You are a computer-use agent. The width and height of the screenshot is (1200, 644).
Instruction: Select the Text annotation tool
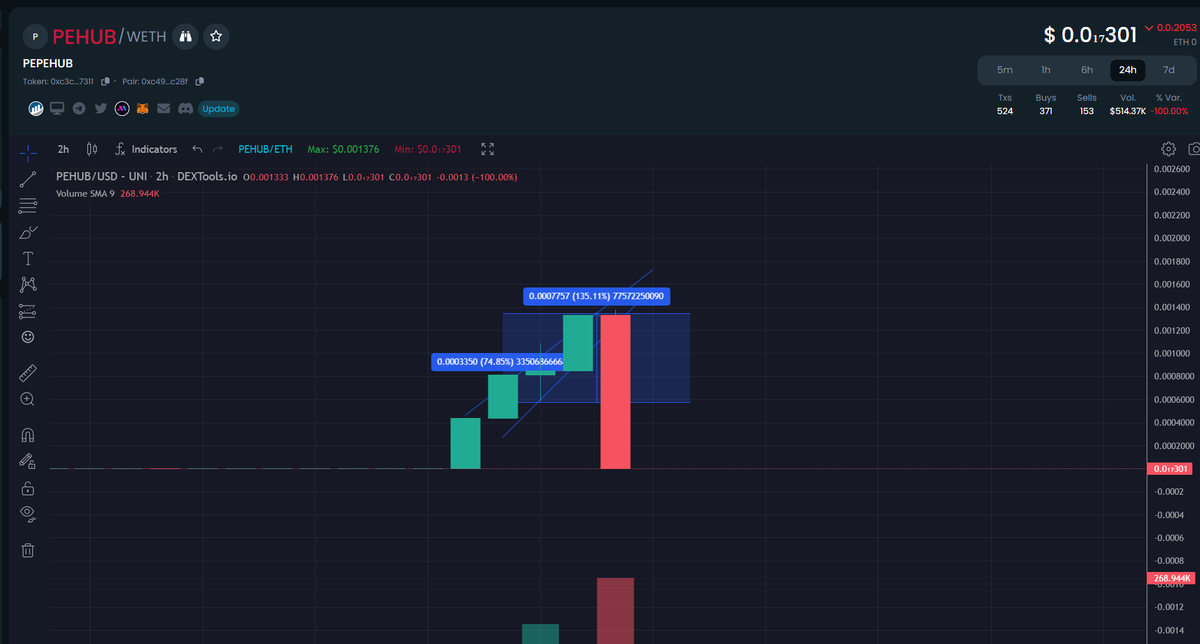coord(28,258)
